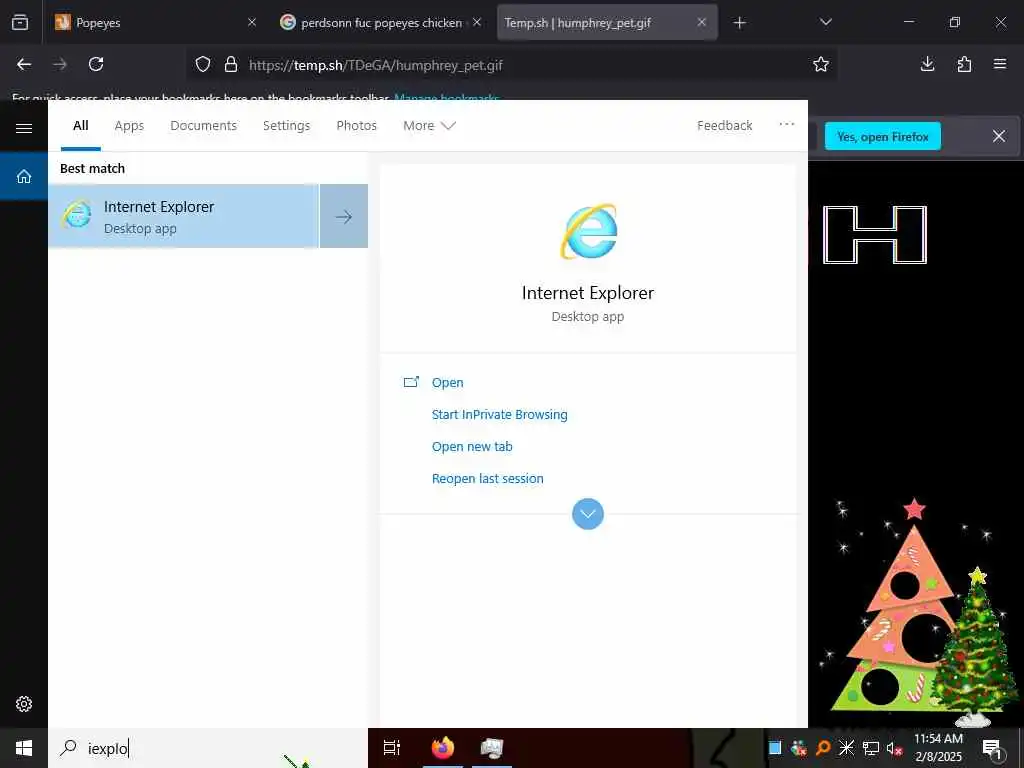Switch to Firefox on the taskbar

443,748
